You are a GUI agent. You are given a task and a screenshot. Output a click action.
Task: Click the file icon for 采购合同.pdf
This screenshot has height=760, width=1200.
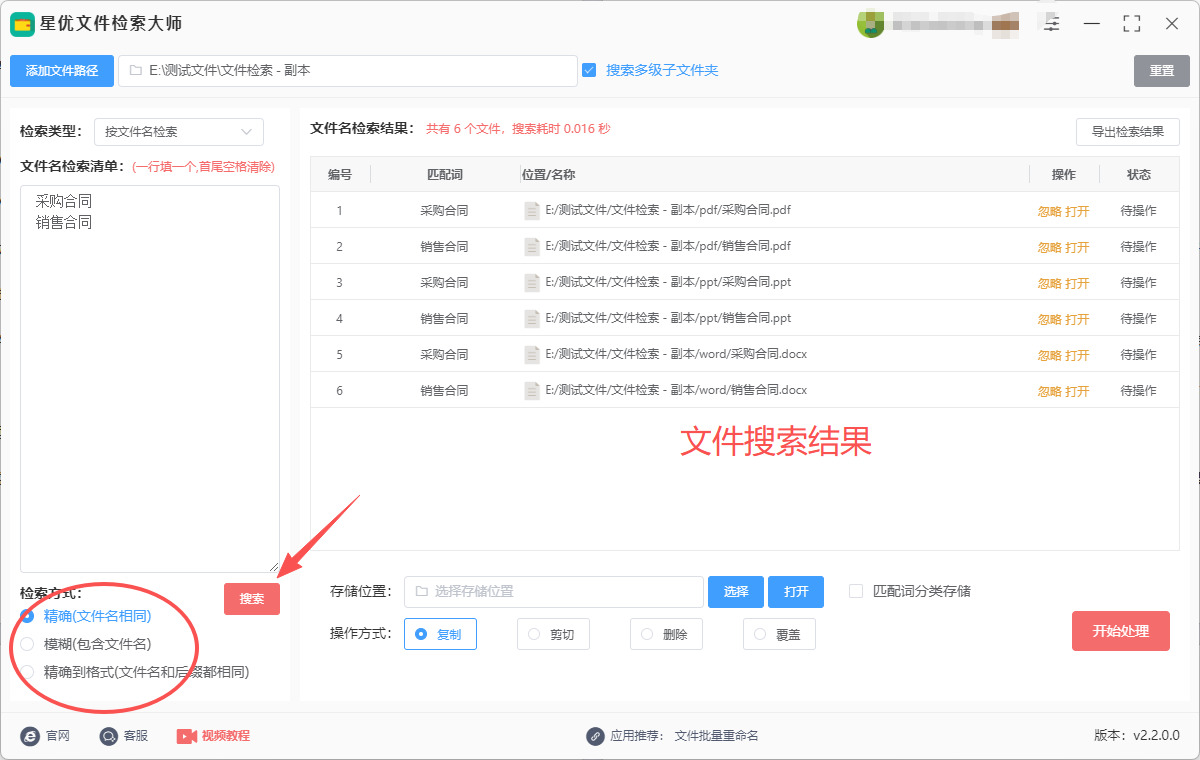click(532, 211)
